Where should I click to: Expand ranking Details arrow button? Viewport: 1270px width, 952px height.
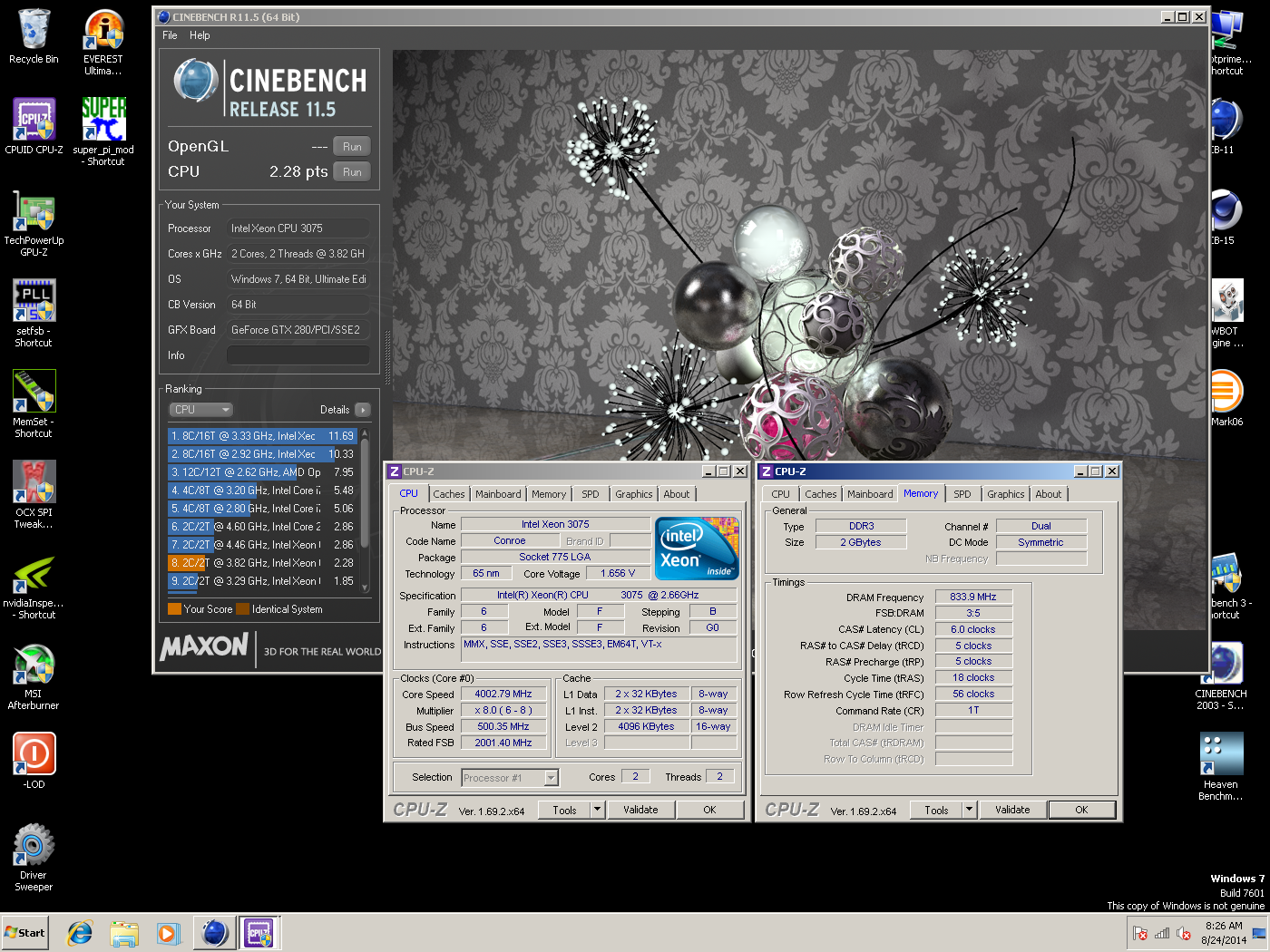coord(363,410)
